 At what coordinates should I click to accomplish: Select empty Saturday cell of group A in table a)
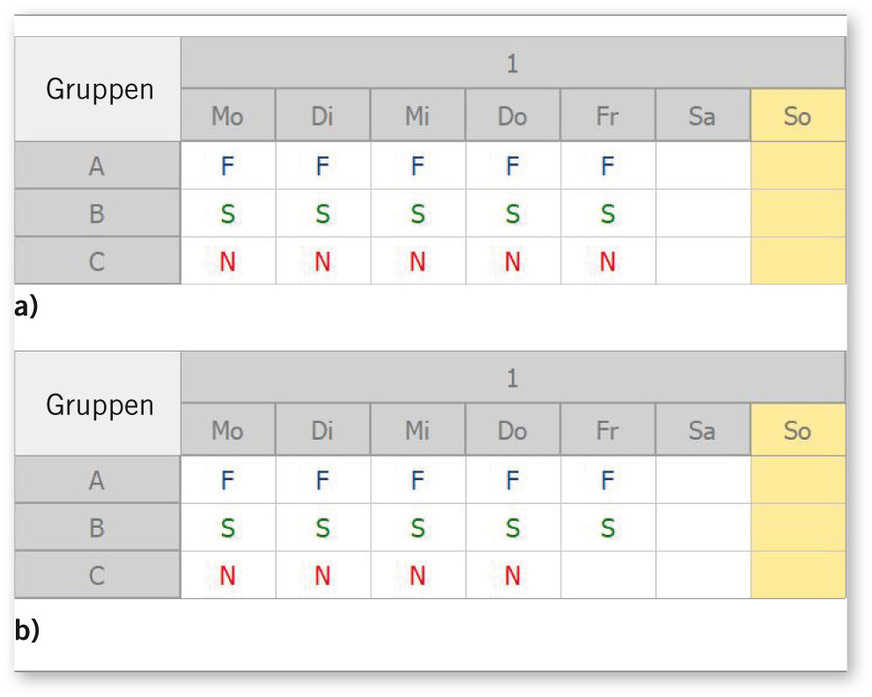[x=702, y=166]
